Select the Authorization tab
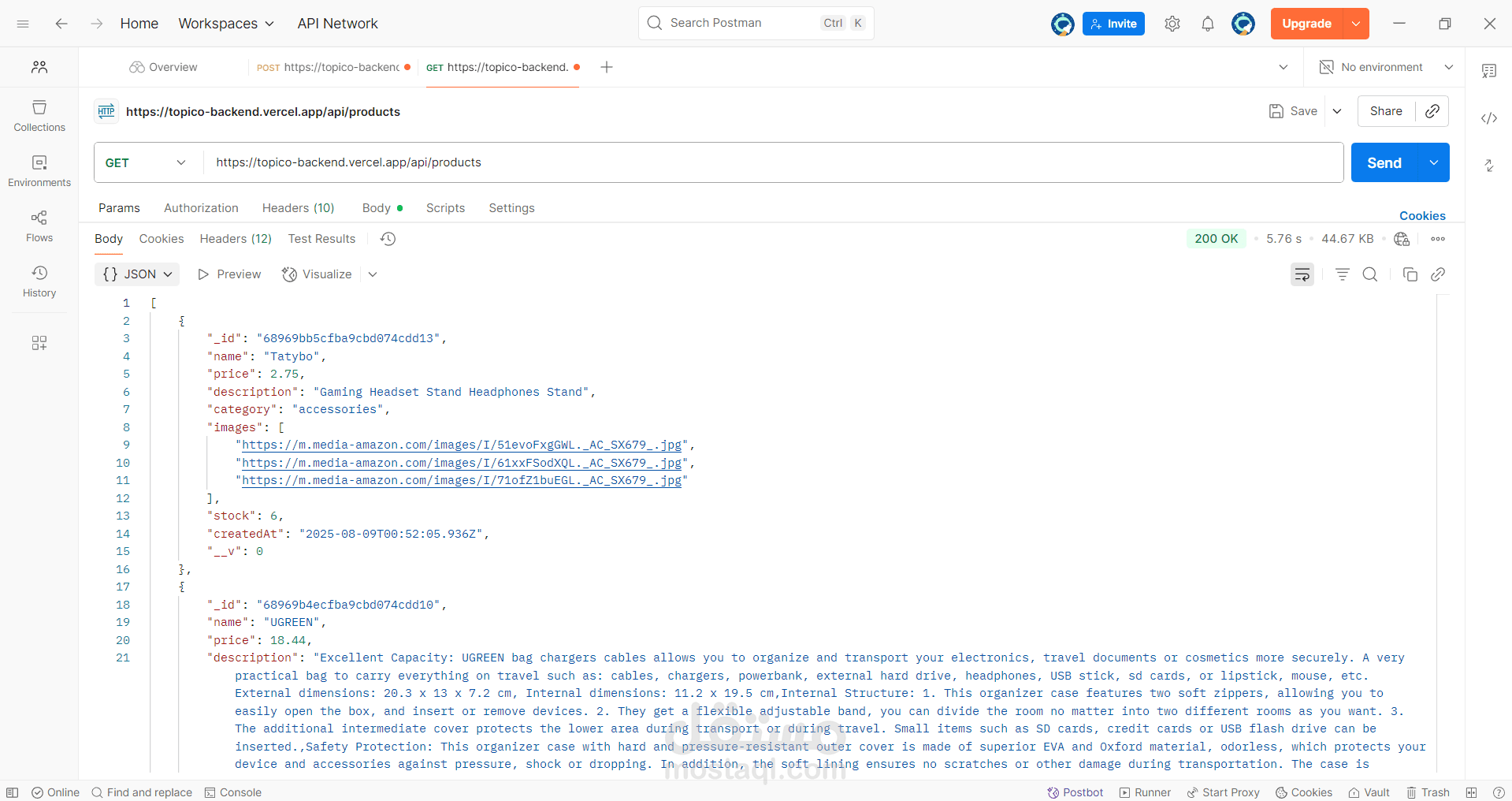 point(201,208)
